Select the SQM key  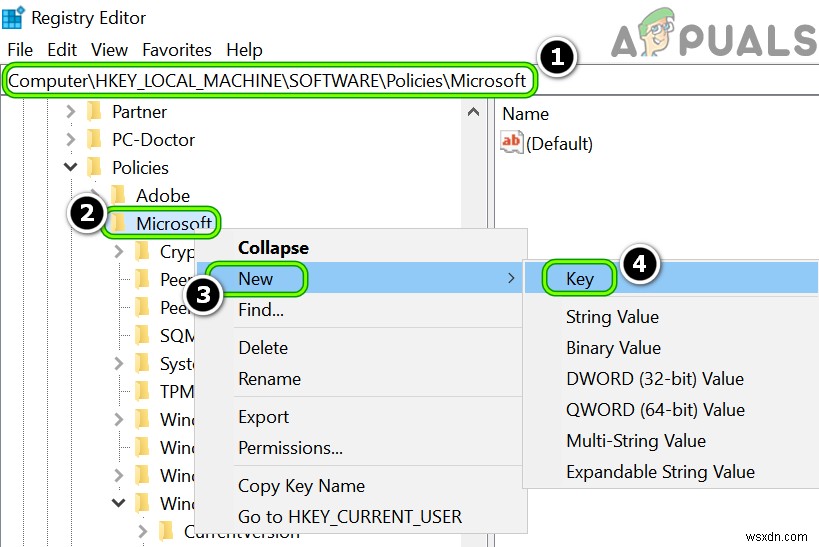177,335
